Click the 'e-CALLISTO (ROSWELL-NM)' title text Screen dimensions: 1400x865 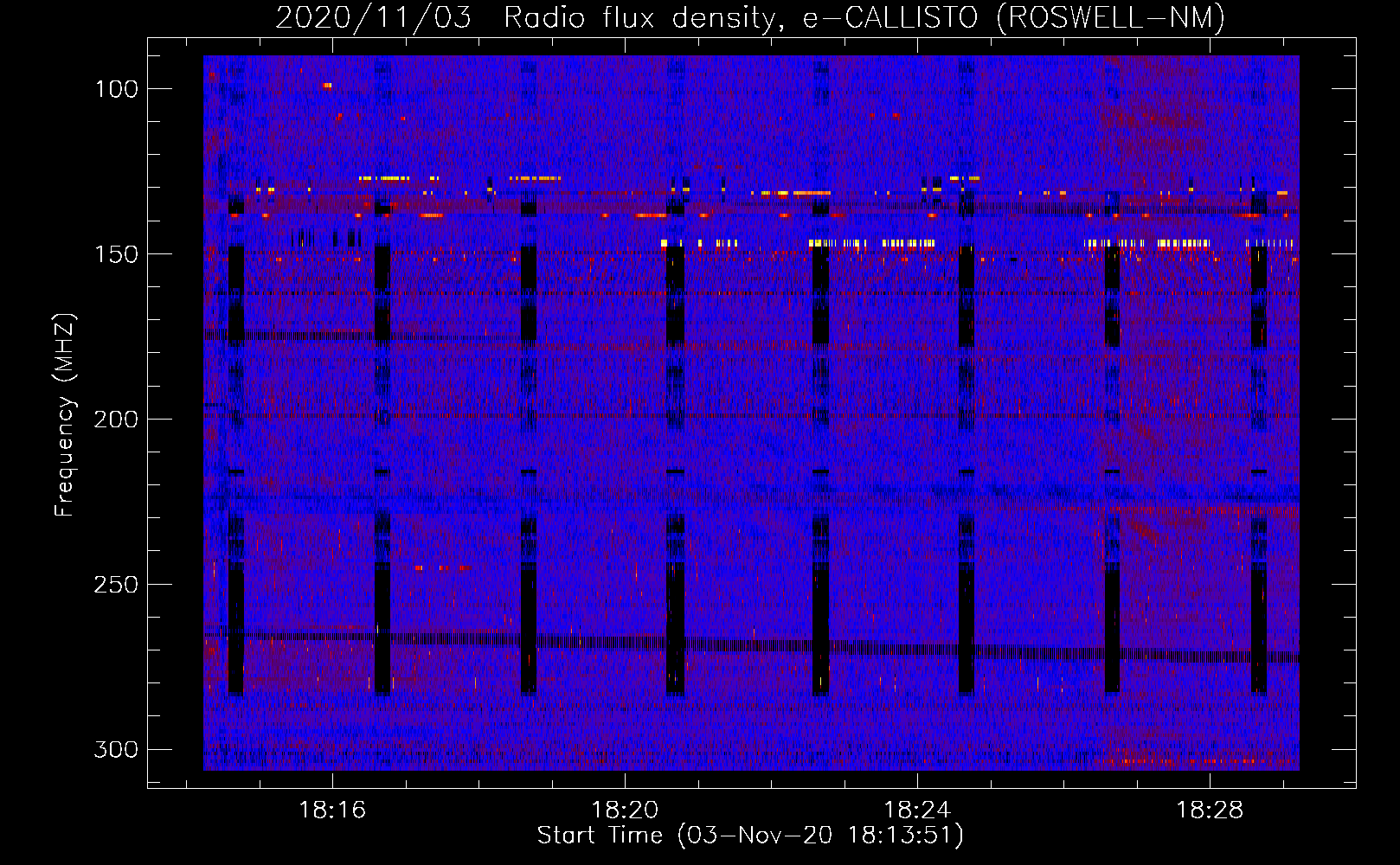(x=1014, y=17)
